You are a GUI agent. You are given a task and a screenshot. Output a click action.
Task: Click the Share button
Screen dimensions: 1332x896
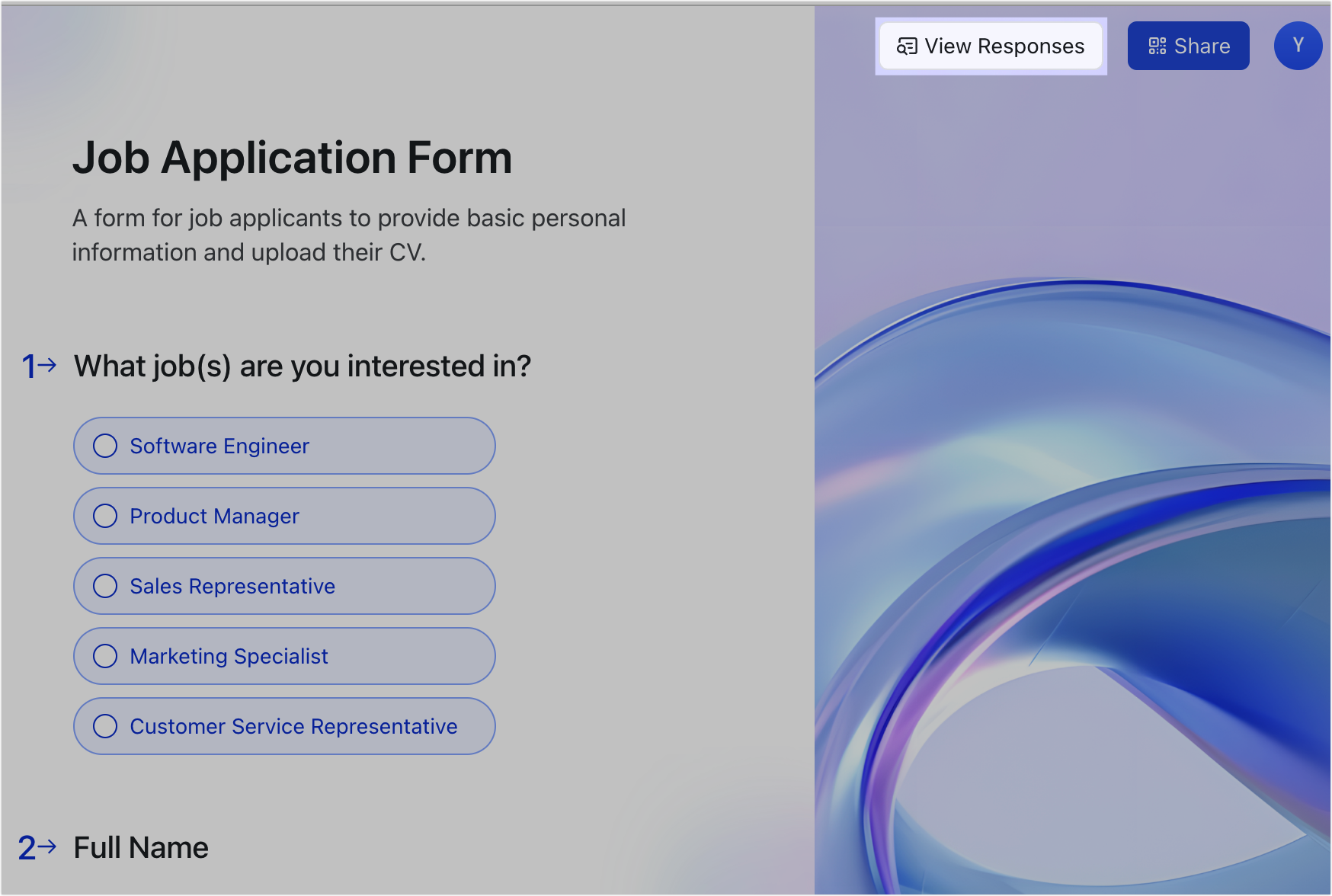[1188, 46]
